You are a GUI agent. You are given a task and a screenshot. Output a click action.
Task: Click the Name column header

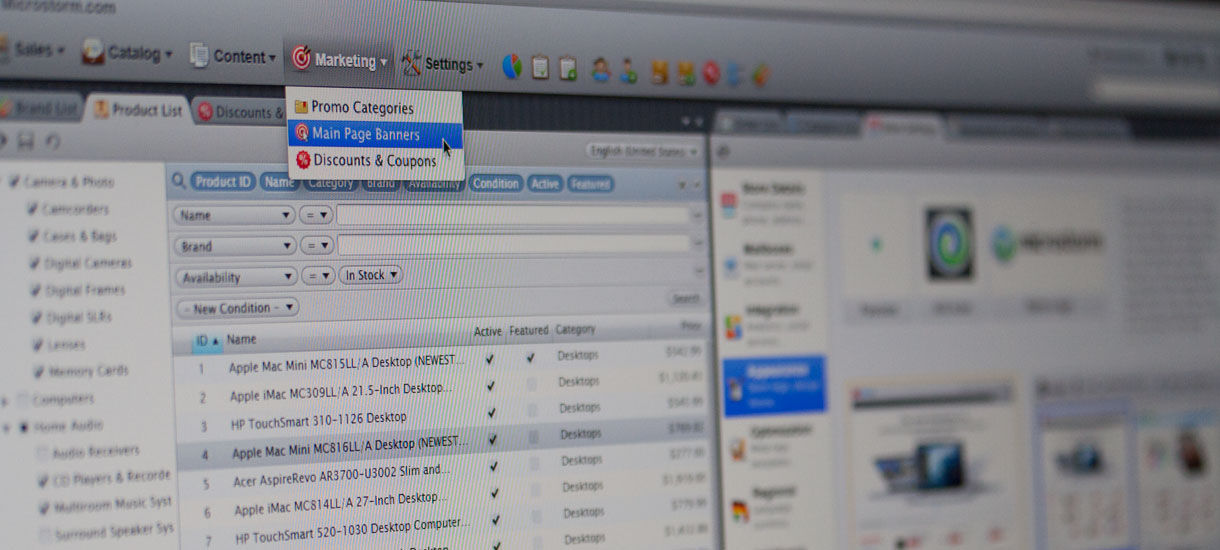(x=241, y=340)
